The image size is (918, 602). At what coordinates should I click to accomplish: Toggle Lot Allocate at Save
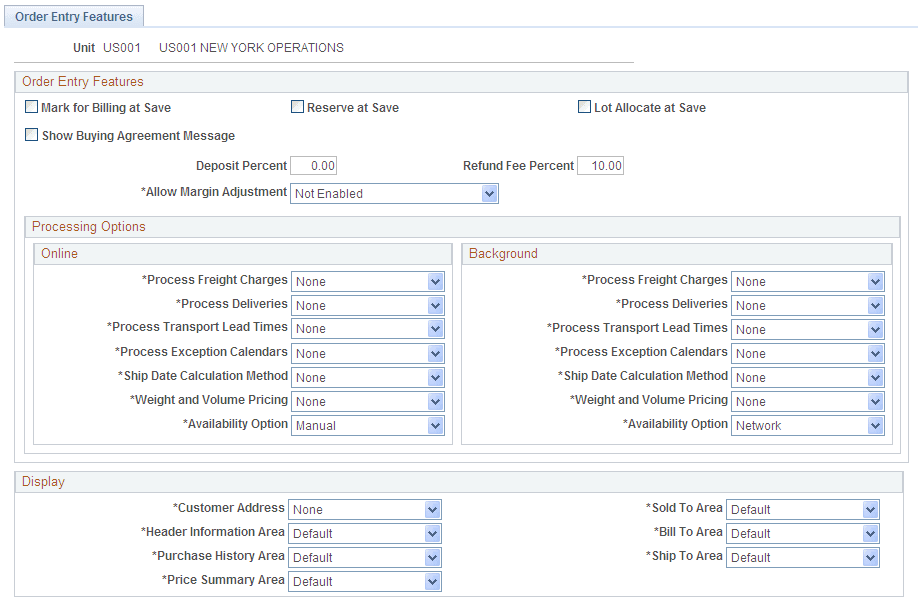point(583,107)
